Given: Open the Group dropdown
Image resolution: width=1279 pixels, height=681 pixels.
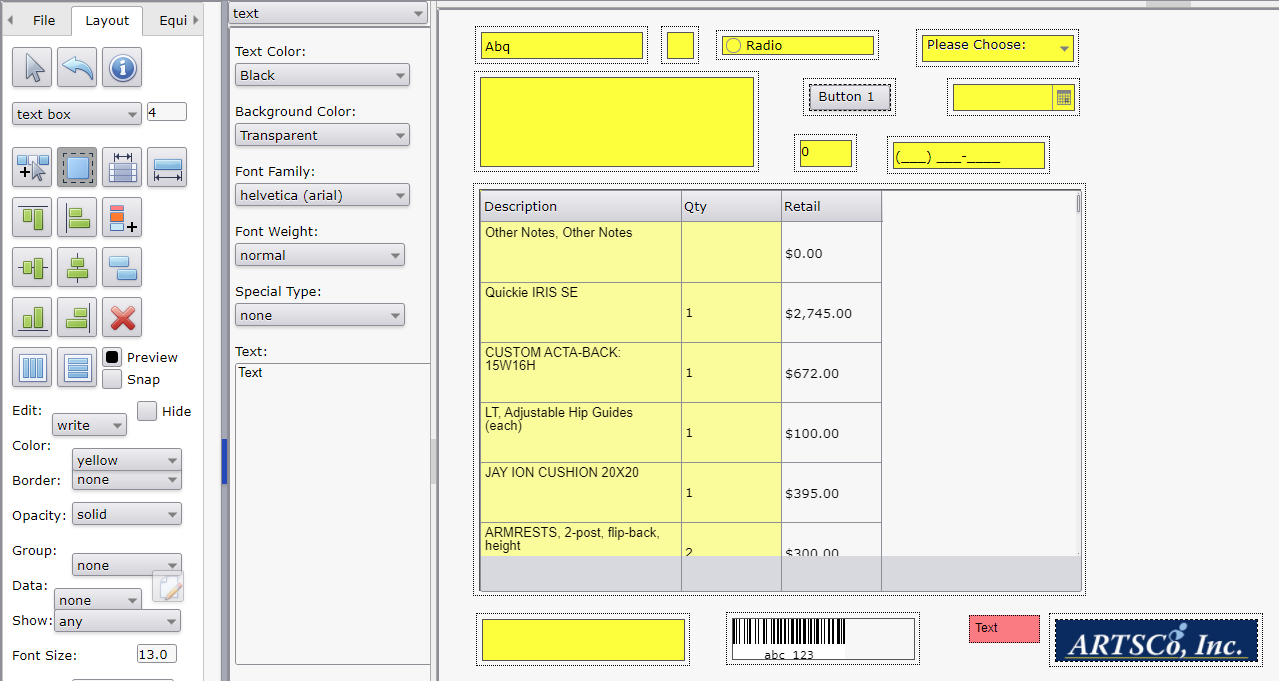Looking at the screenshot, I should point(127,565).
